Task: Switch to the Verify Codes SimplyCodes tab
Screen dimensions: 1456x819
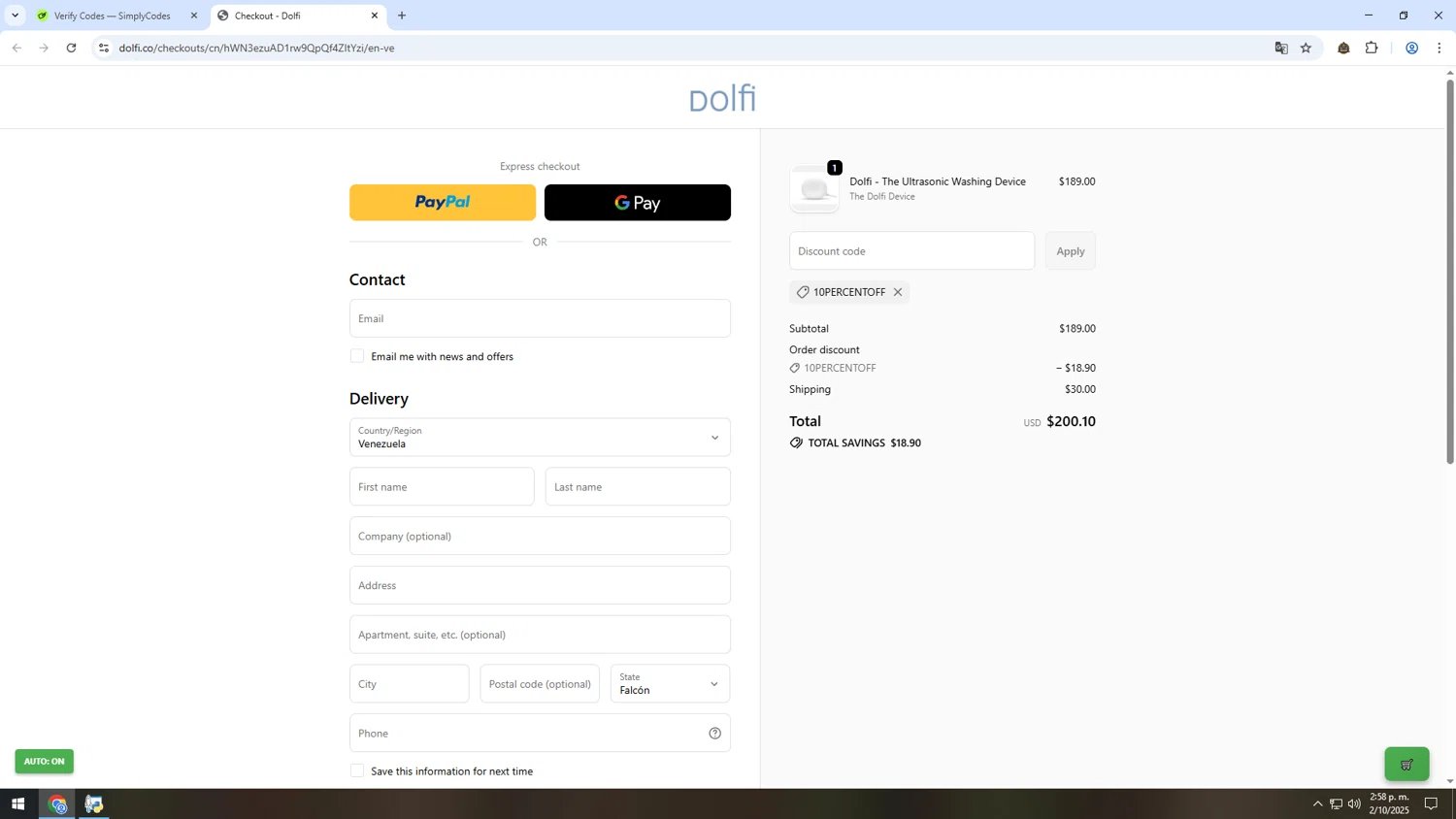Action: 112,16
